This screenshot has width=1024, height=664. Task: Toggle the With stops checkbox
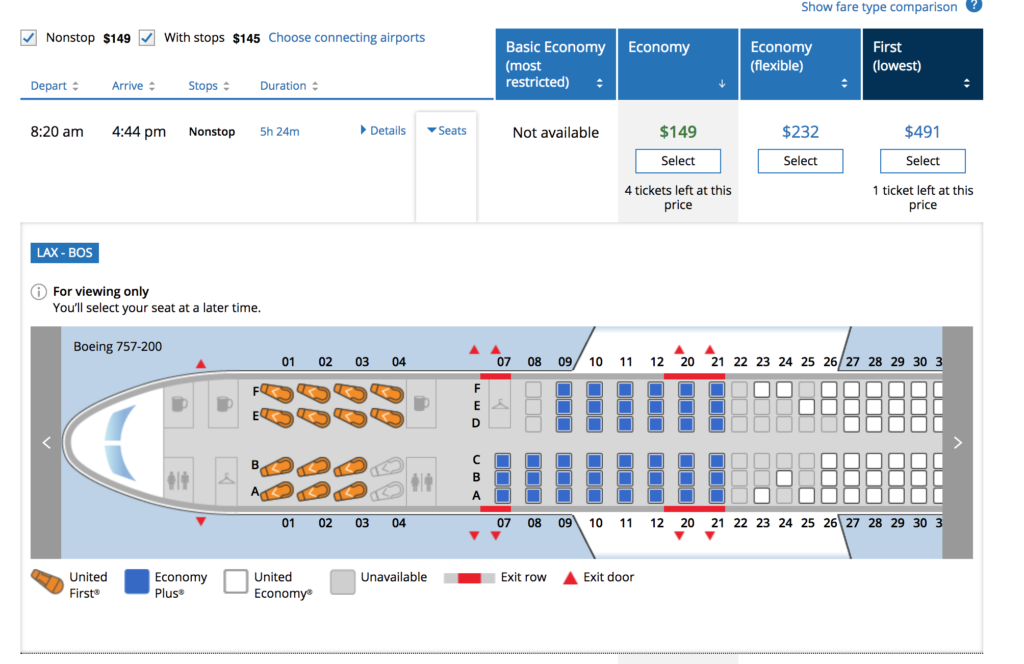pos(147,38)
